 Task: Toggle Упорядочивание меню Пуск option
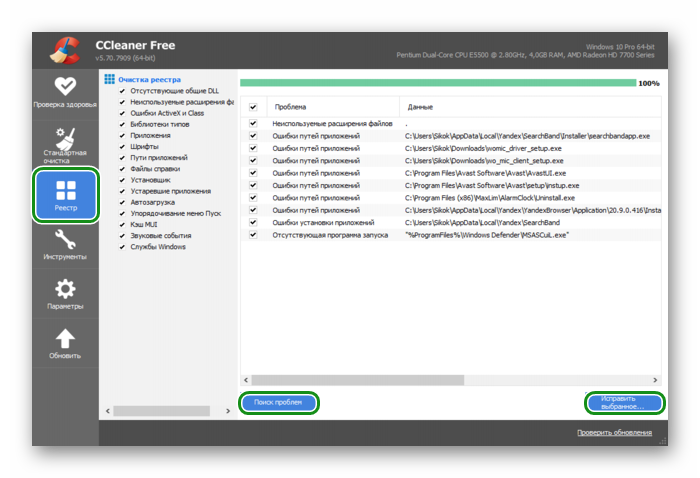click(x=122, y=214)
